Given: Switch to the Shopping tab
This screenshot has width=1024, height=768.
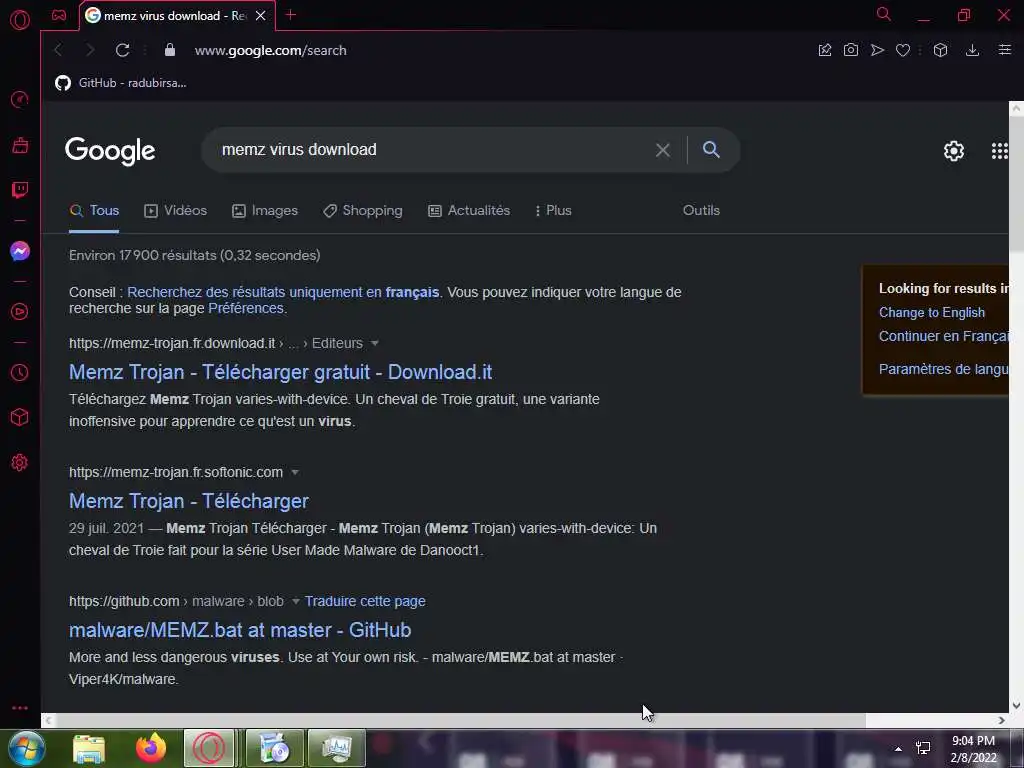Looking at the screenshot, I should (x=363, y=210).
